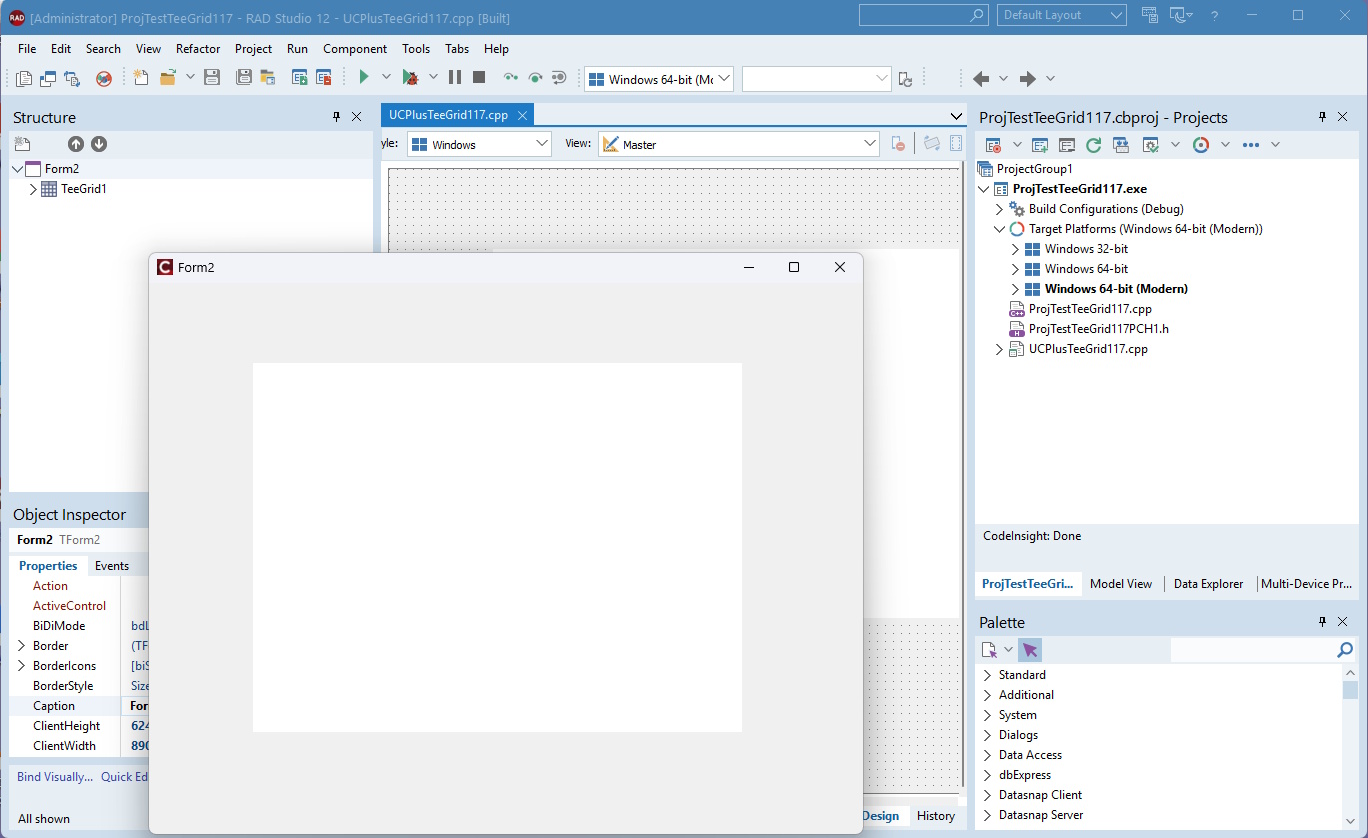Click the Save All icon in the toolbar
This screenshot has height=838, width=1368.
click(x=243, y=77)
